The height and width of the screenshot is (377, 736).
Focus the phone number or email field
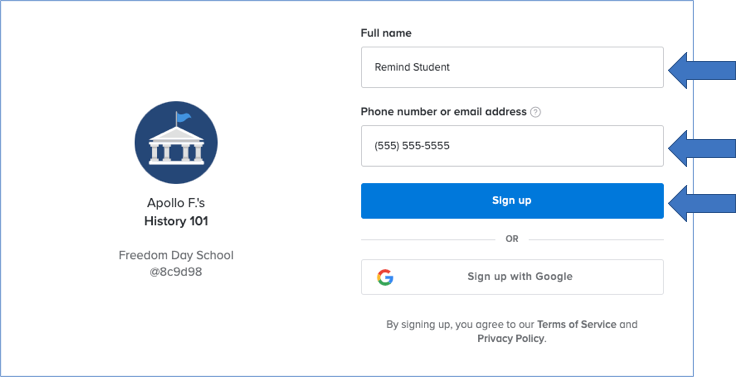coord(512,146)
